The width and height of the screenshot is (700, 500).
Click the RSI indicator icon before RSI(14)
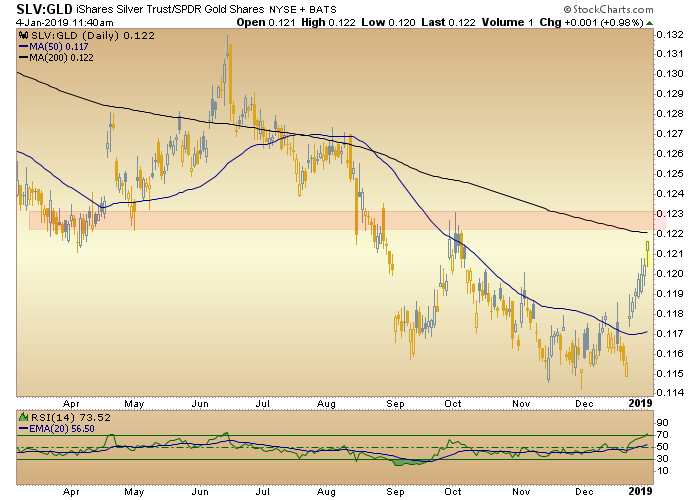(x=23, y=417)
